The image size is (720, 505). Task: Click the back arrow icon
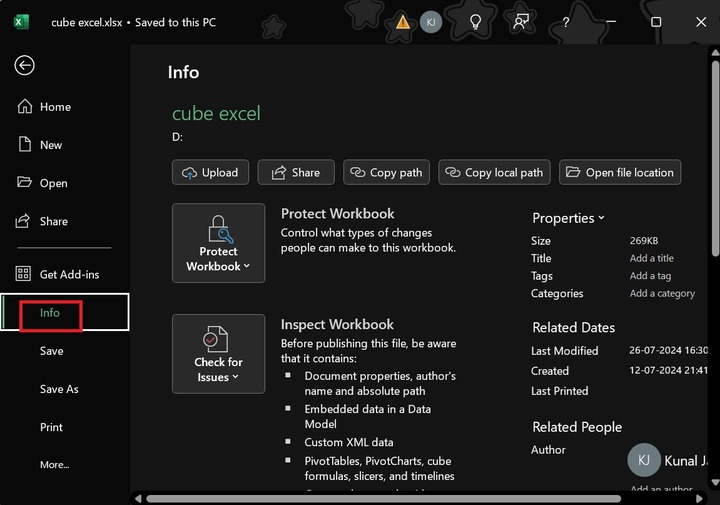(24, 65)
